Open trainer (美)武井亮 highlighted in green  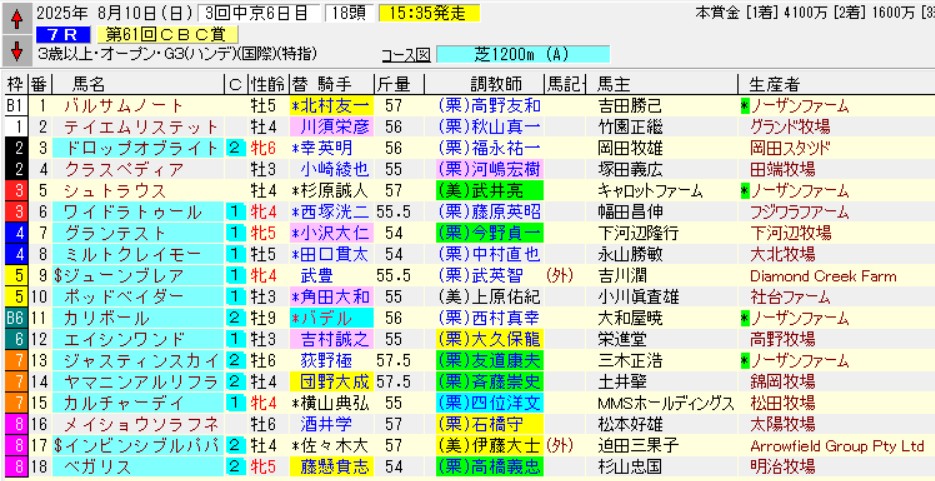(x=489, y=190)
